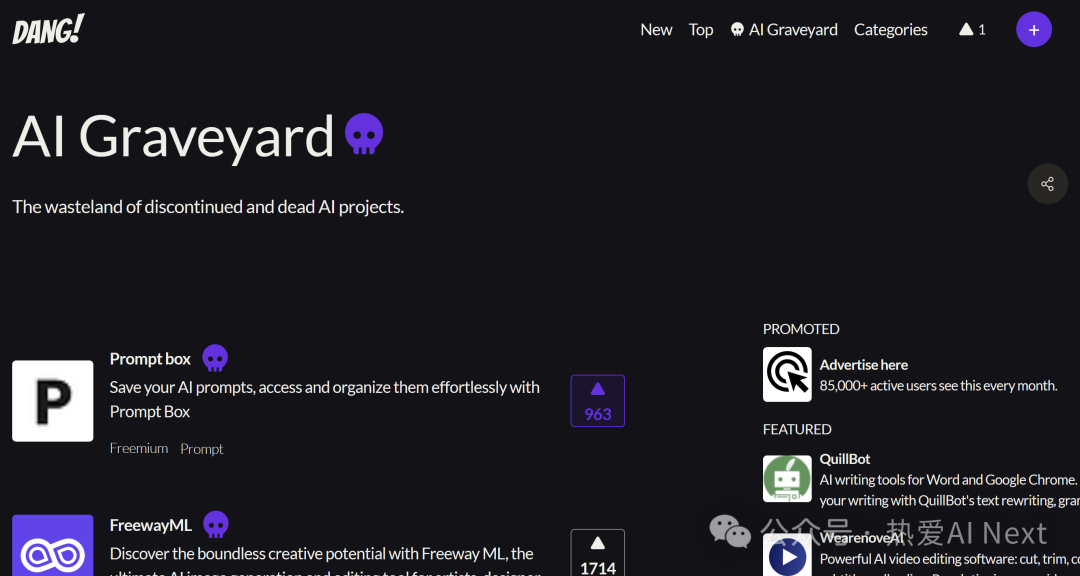Screen dimensions: 1080x576
Task: Click the skull icon next to Prompt box
Action: (x=215, y=358)
